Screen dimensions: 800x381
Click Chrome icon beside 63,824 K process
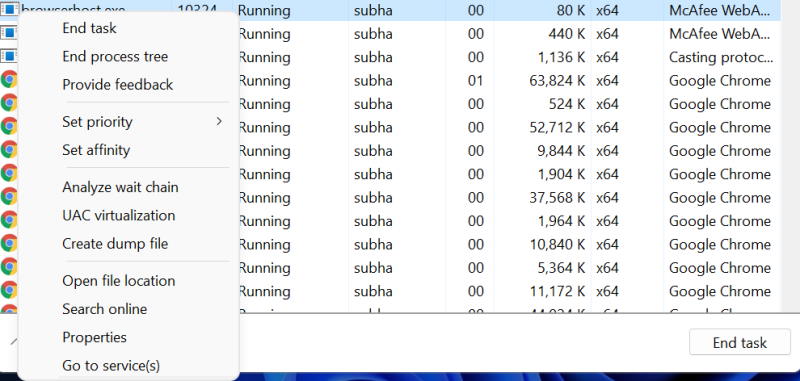[x=9, y=80]
